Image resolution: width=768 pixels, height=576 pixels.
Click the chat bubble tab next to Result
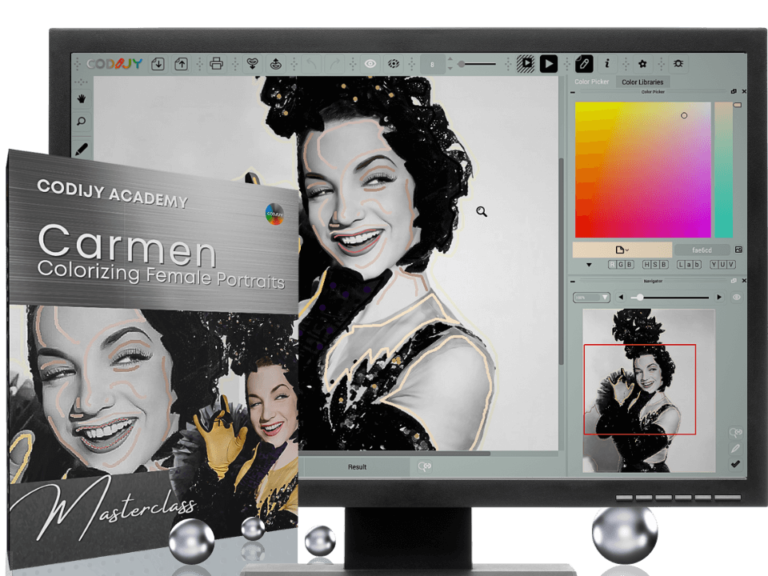click(x=425, y=467)
